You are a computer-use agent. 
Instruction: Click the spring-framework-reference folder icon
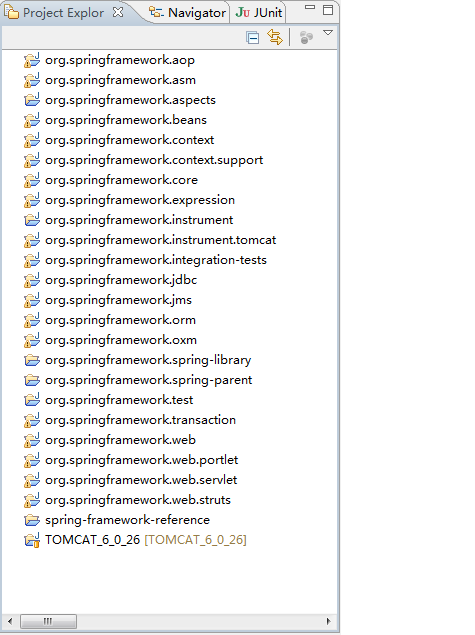coord(32,520)
